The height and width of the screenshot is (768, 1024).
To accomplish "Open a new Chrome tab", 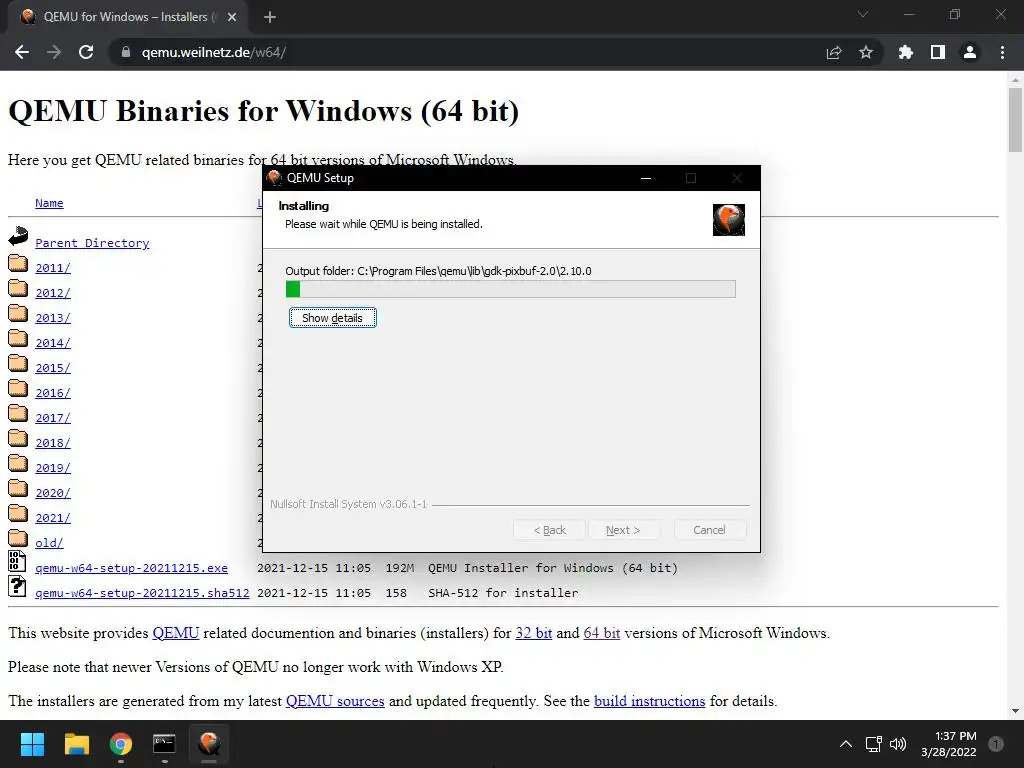I will (270, 17).
